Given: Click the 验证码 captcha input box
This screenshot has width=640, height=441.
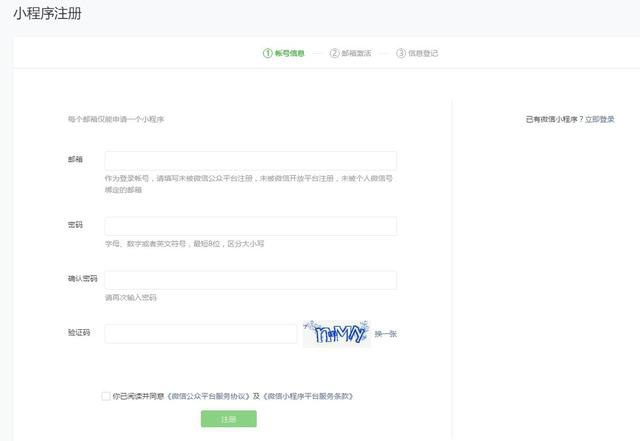Looking at the screenshot, I should pyautogui.click(x=200, y=333).
